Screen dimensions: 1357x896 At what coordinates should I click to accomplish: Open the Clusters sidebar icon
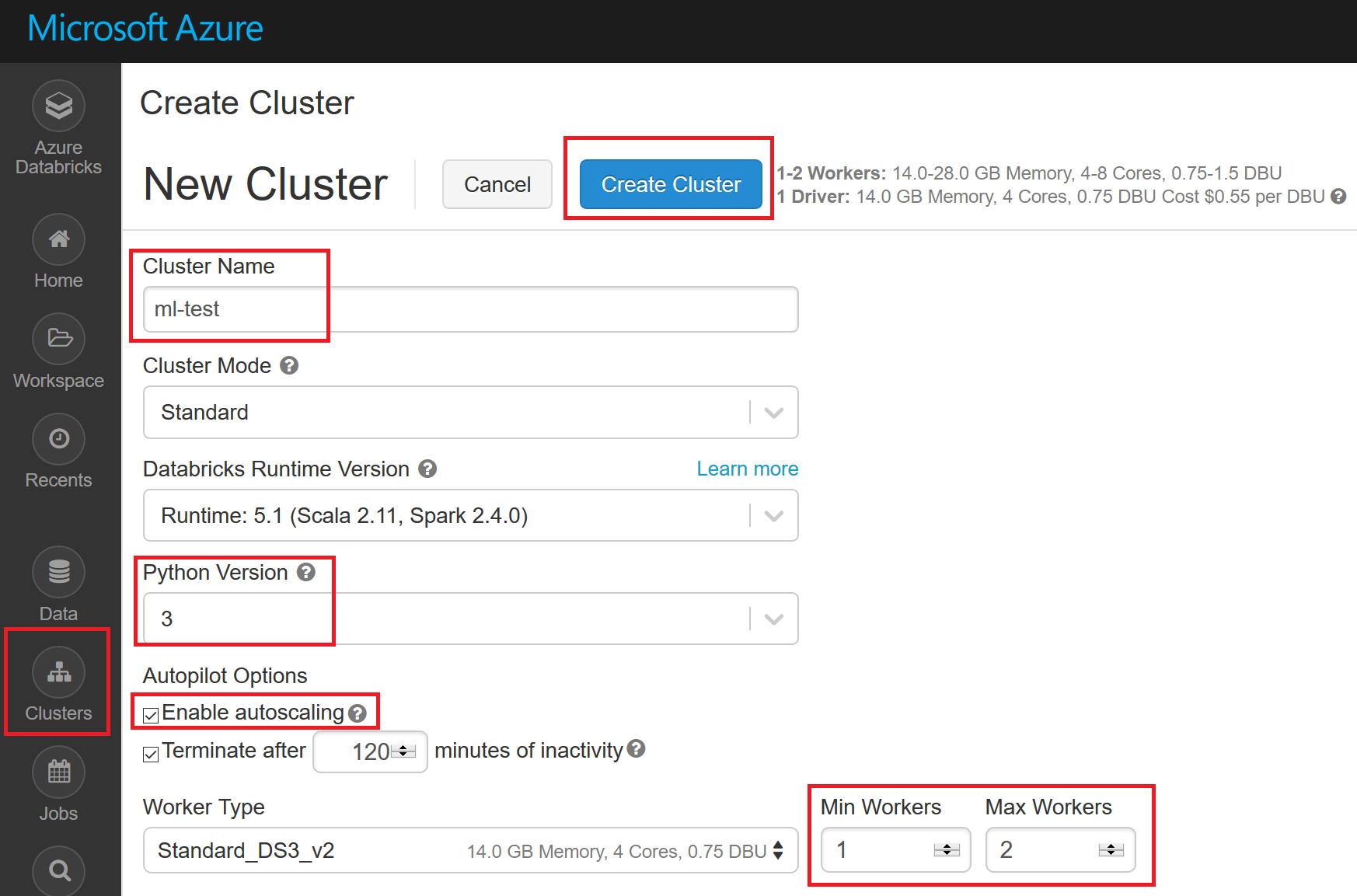click(x=58, y=672)
